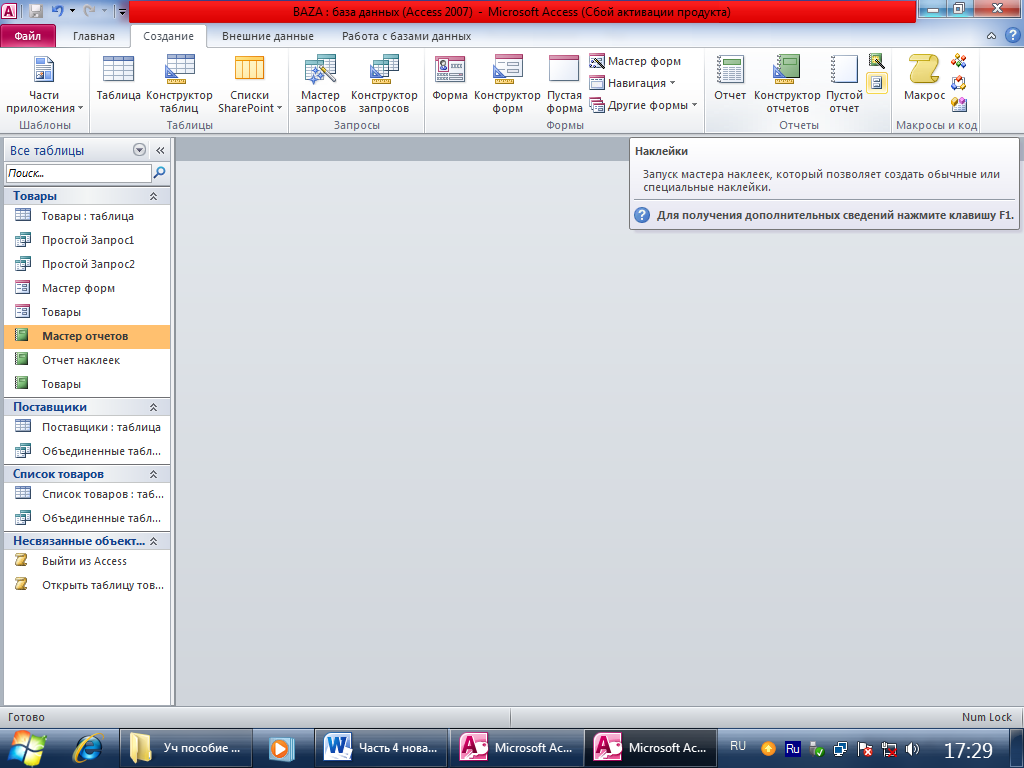
Task: Open Query Design (Конструктор запросов)
Action: tap(384, 84)
